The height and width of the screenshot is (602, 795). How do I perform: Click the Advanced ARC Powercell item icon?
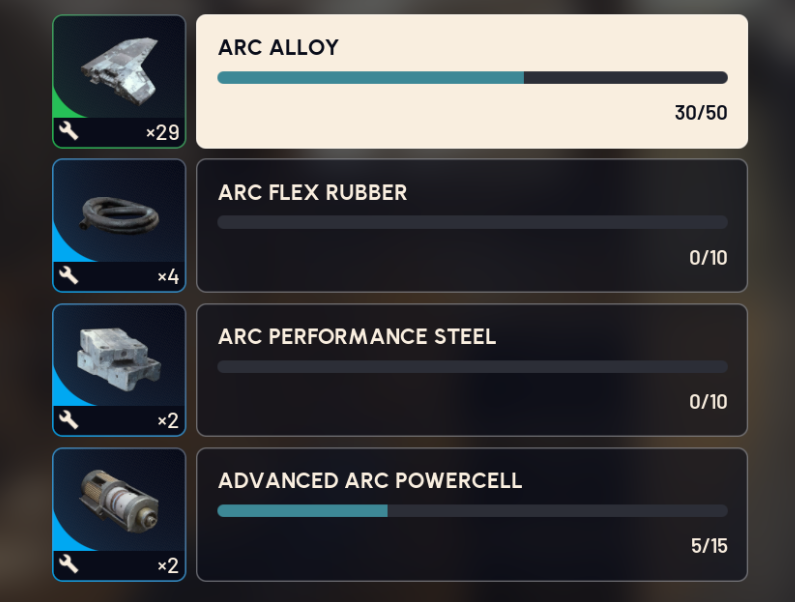[x=119, y=500]
